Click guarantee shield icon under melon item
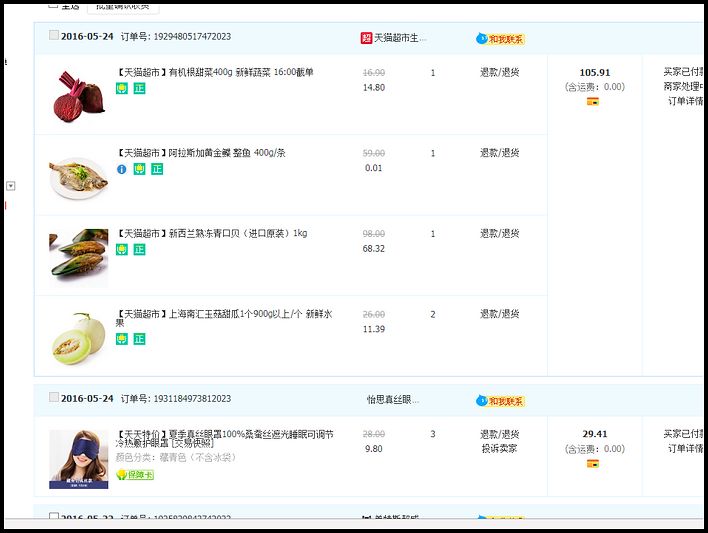 [121, 339]
